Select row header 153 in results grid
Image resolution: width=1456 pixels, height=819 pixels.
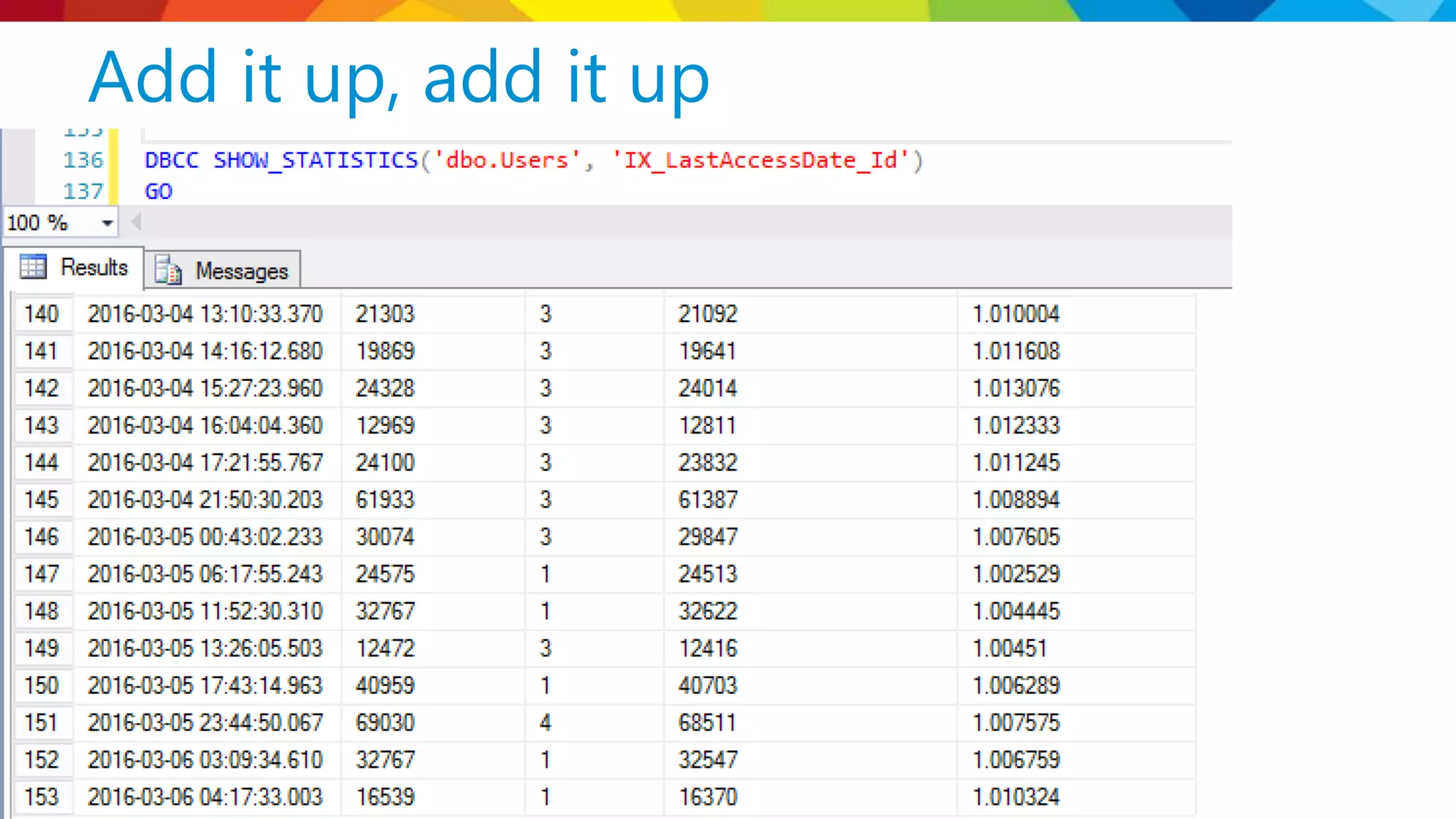pos(42,797)
